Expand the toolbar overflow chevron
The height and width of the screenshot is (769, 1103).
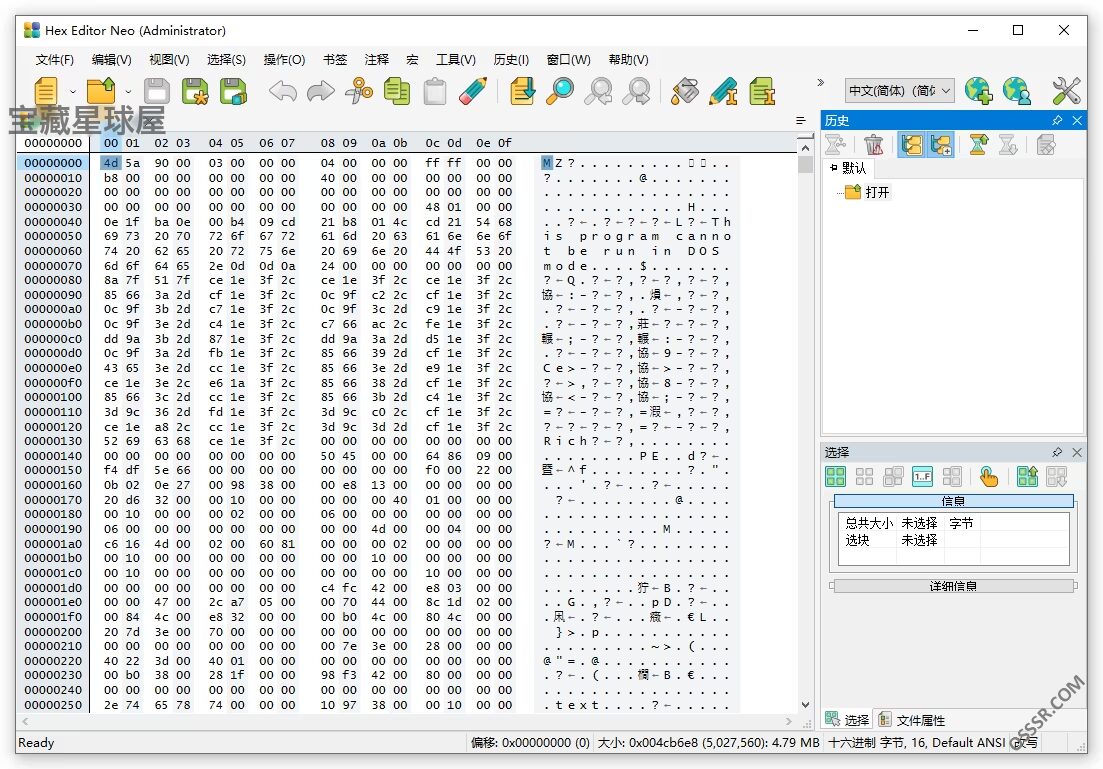pyautogui.click(x=820, y=82)
